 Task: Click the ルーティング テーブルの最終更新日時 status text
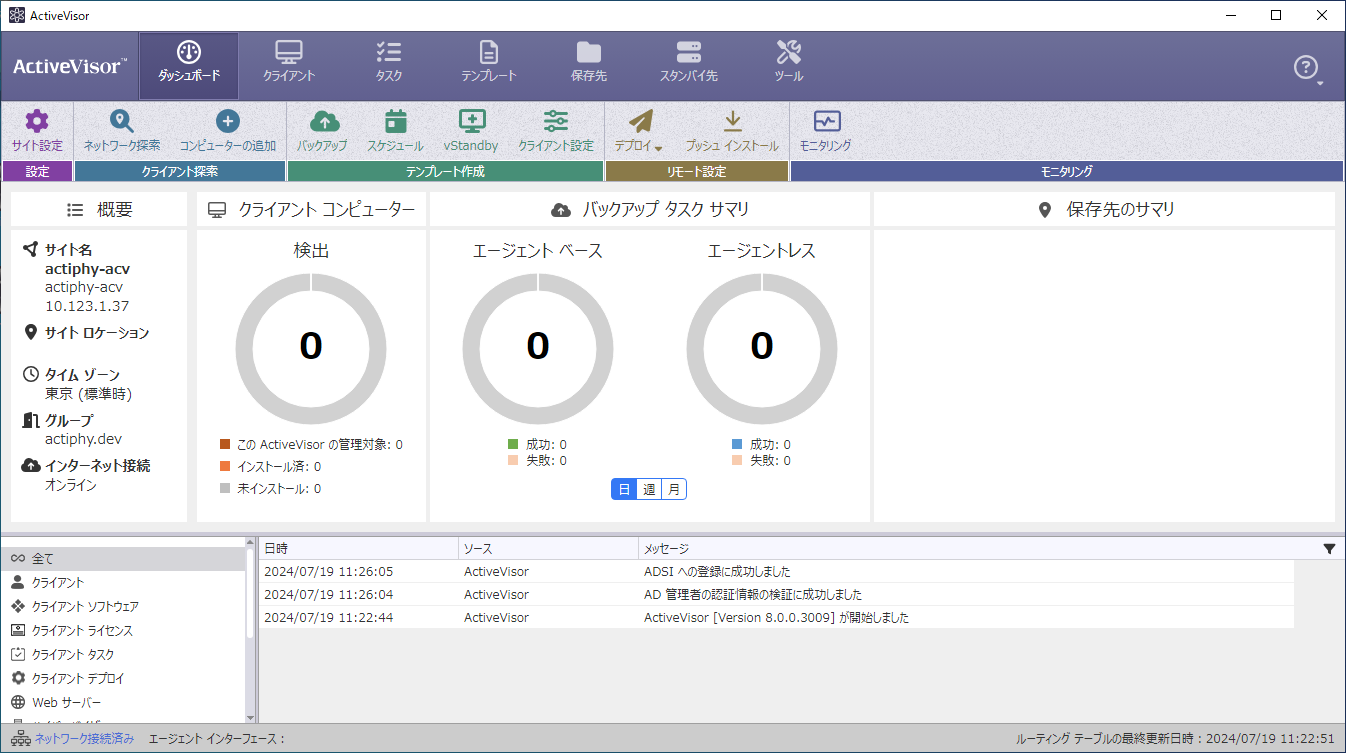coord(1175,738)
